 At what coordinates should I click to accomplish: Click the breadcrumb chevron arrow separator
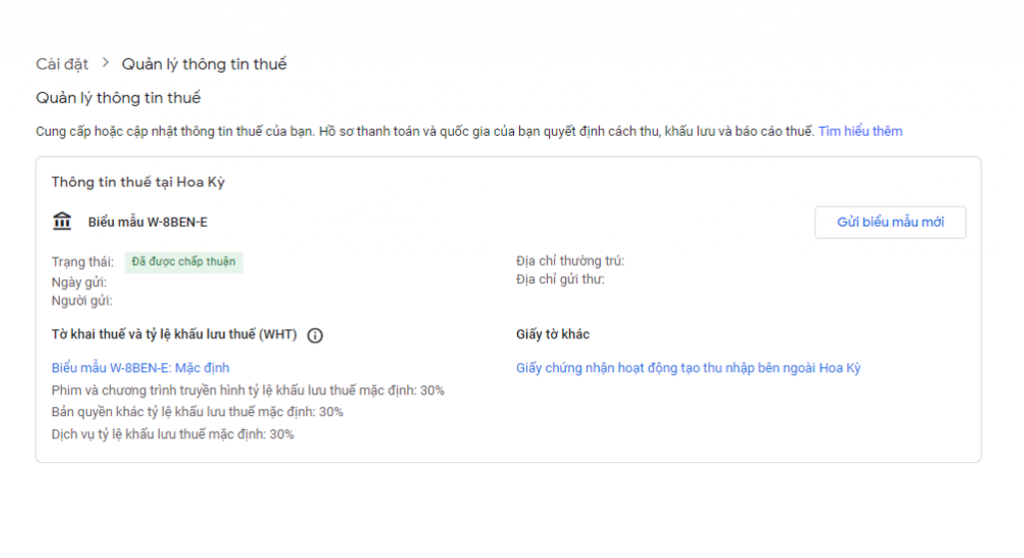(x=105, y=64)
